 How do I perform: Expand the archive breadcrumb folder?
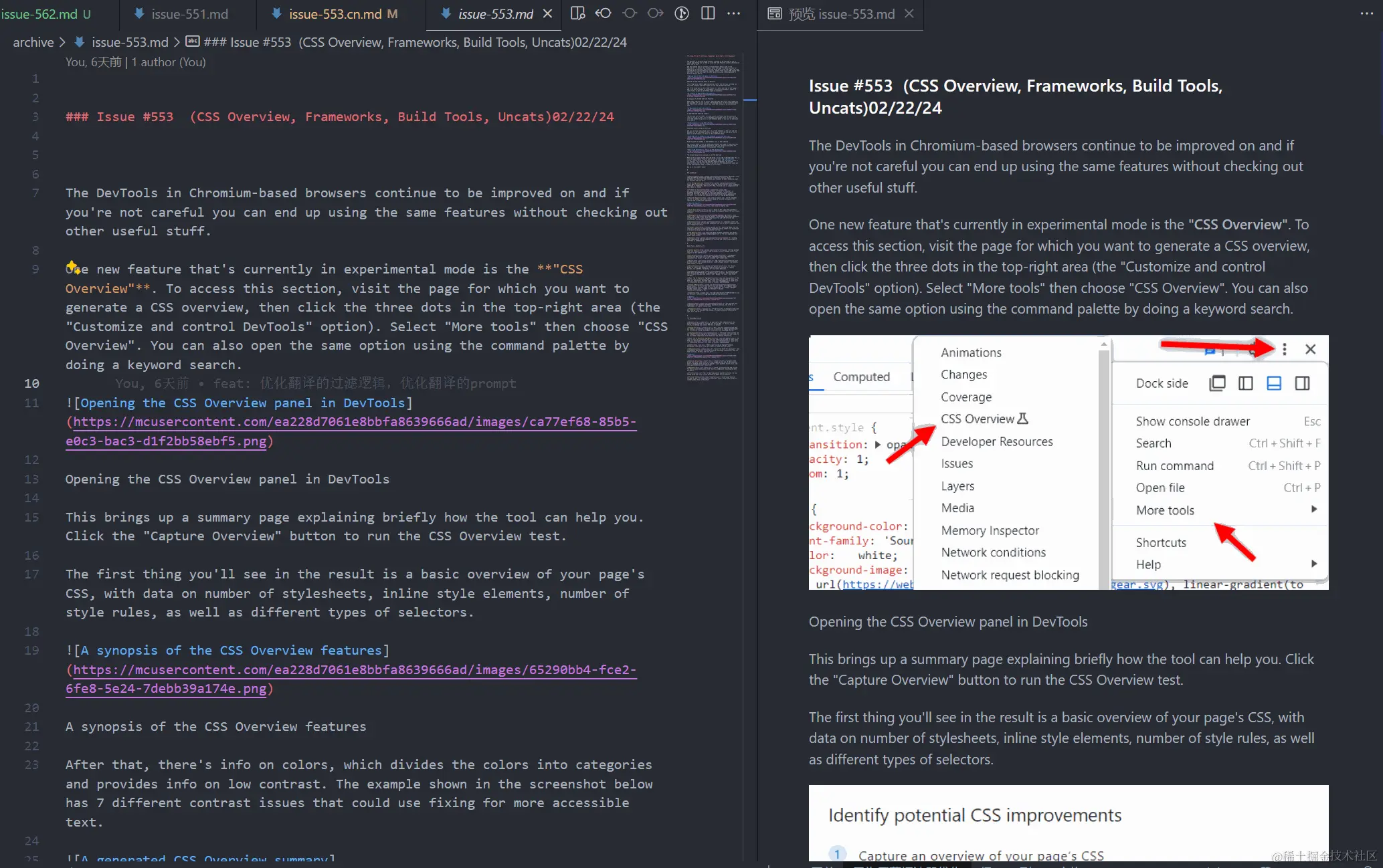point(33,42)
